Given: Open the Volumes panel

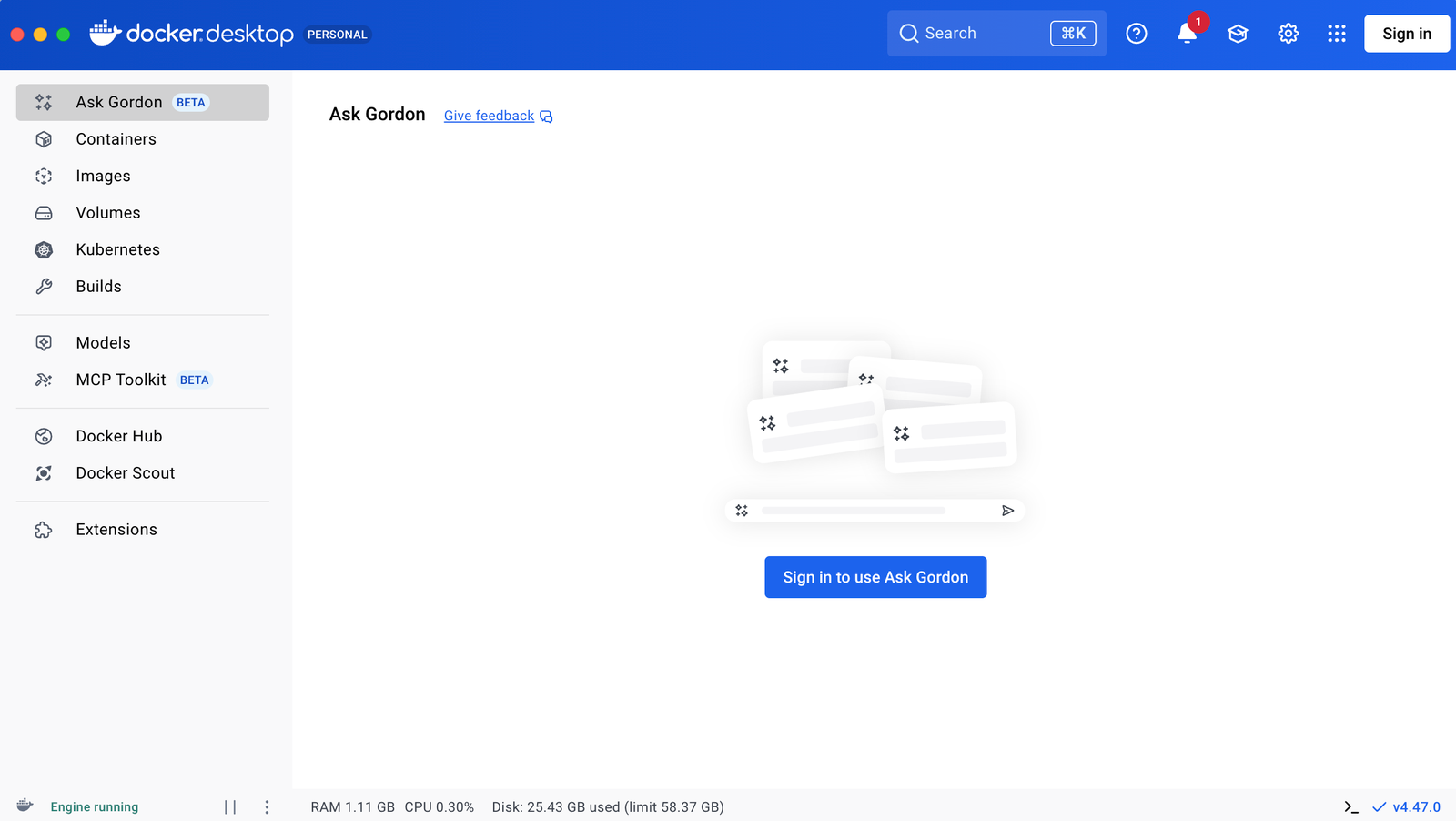Looking at the screenshot, I should click(x=107, y=212).
